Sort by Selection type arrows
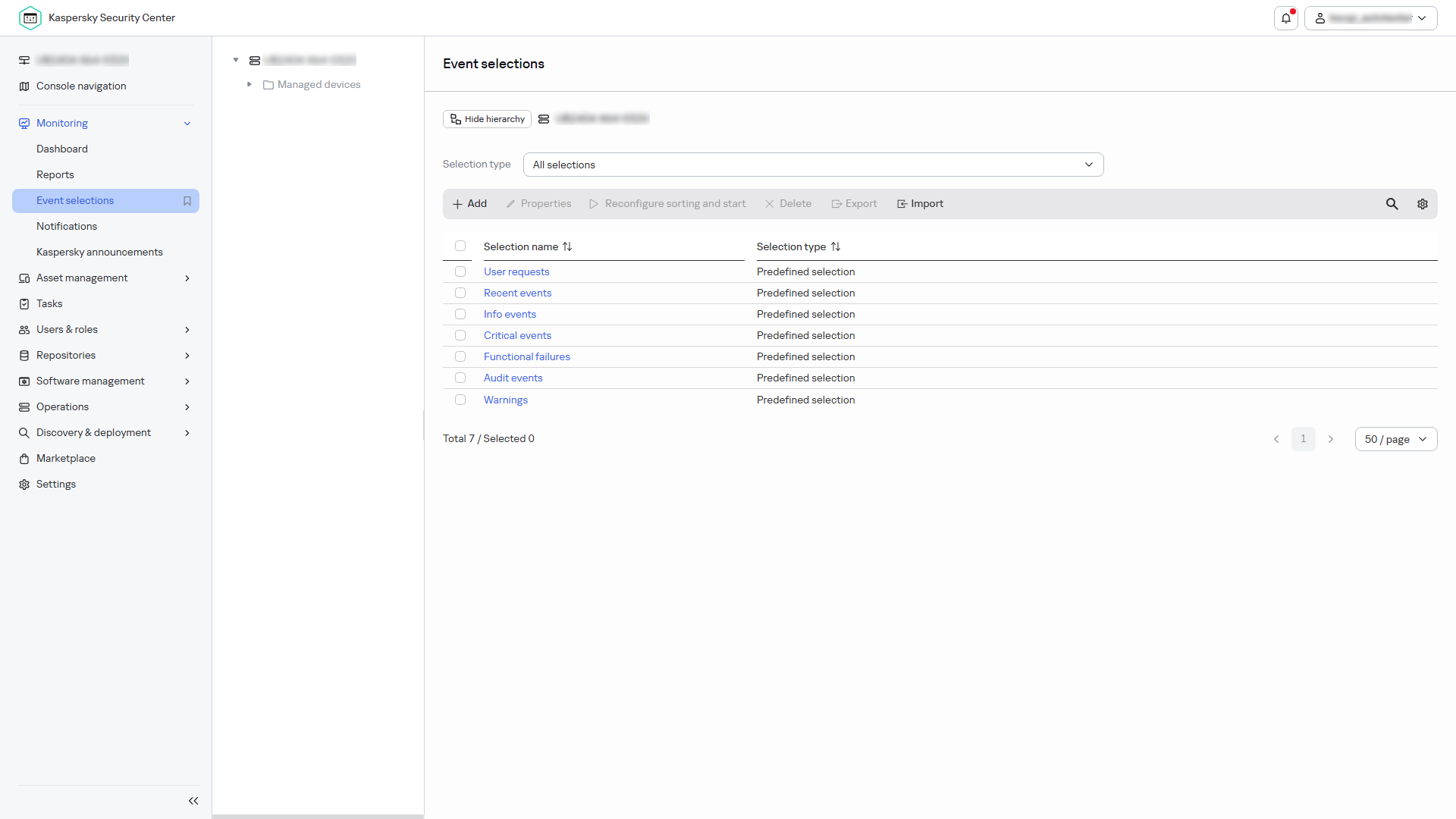This screenshot has height=819, width=1456. click(836, 246)
